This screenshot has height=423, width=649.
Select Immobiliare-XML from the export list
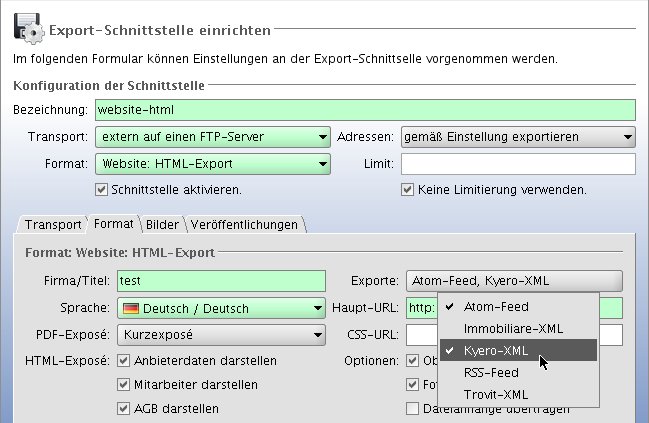[513, 328]
